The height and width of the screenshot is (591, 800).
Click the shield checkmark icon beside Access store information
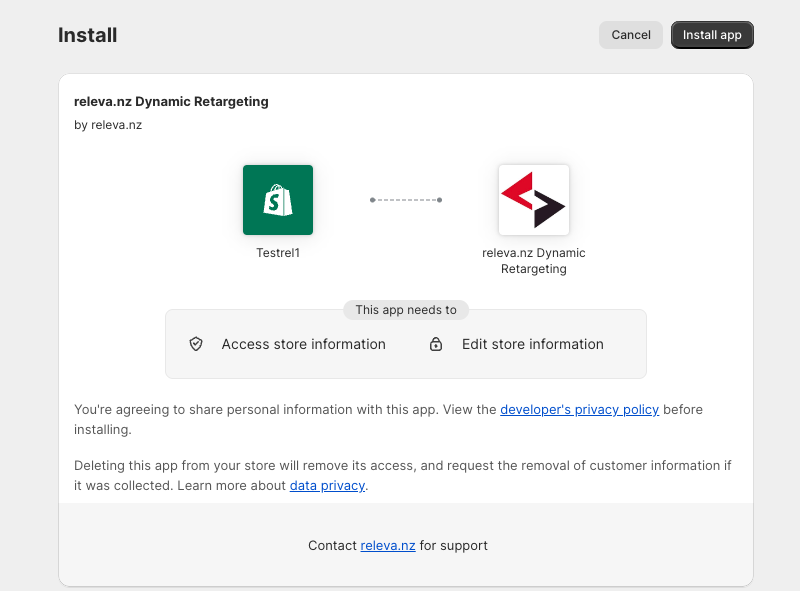(x=196, y=344)
